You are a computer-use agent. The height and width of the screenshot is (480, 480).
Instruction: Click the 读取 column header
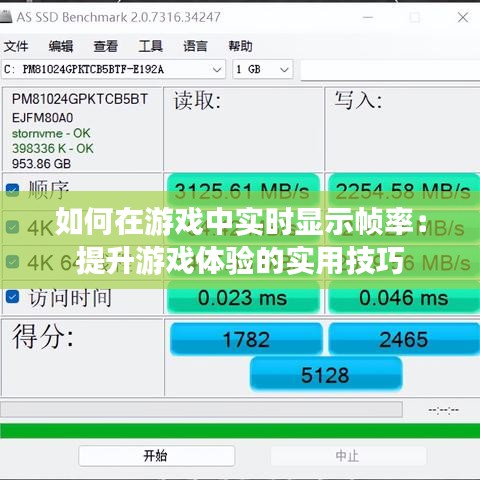click(x=197, y=100)
